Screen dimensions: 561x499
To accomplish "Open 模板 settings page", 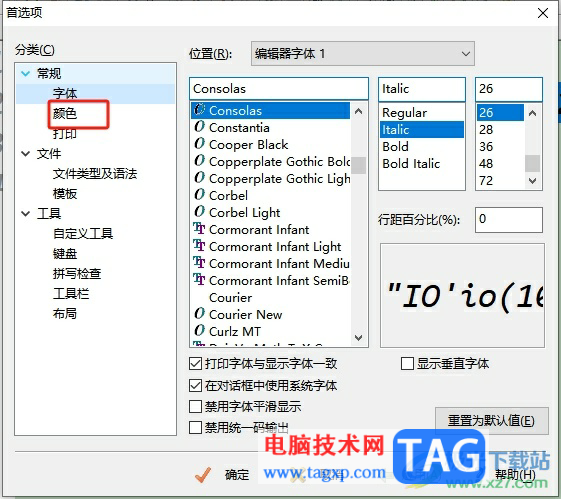I will click(65, 194).
